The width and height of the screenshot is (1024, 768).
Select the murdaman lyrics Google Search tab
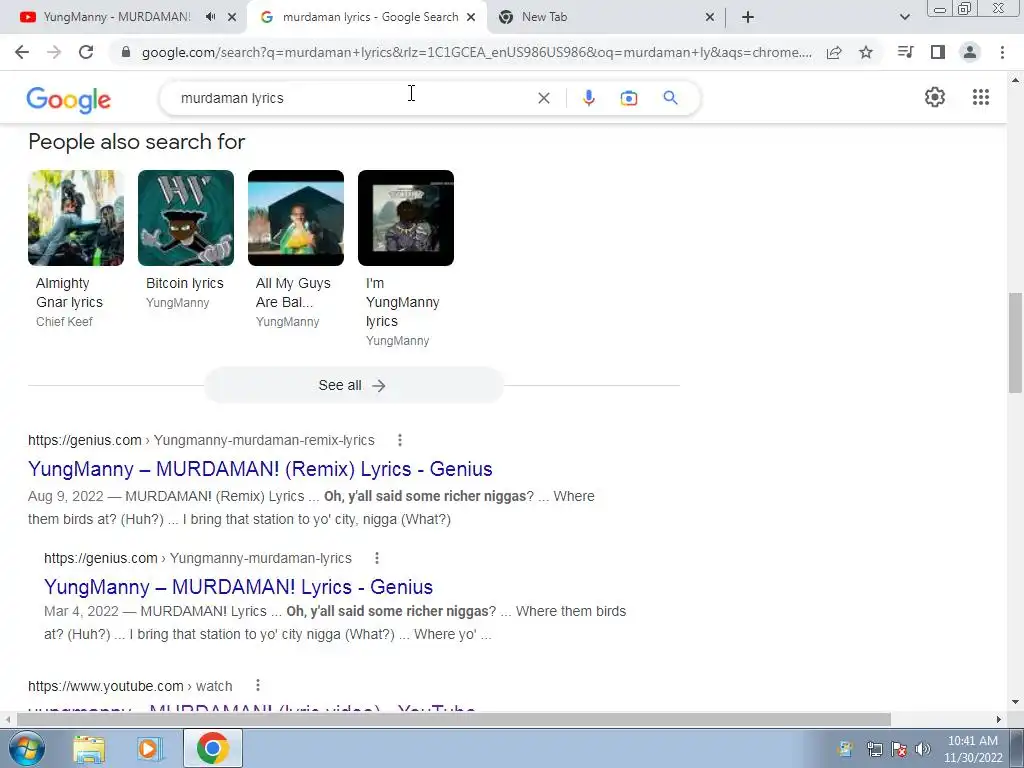click(370, 17)
